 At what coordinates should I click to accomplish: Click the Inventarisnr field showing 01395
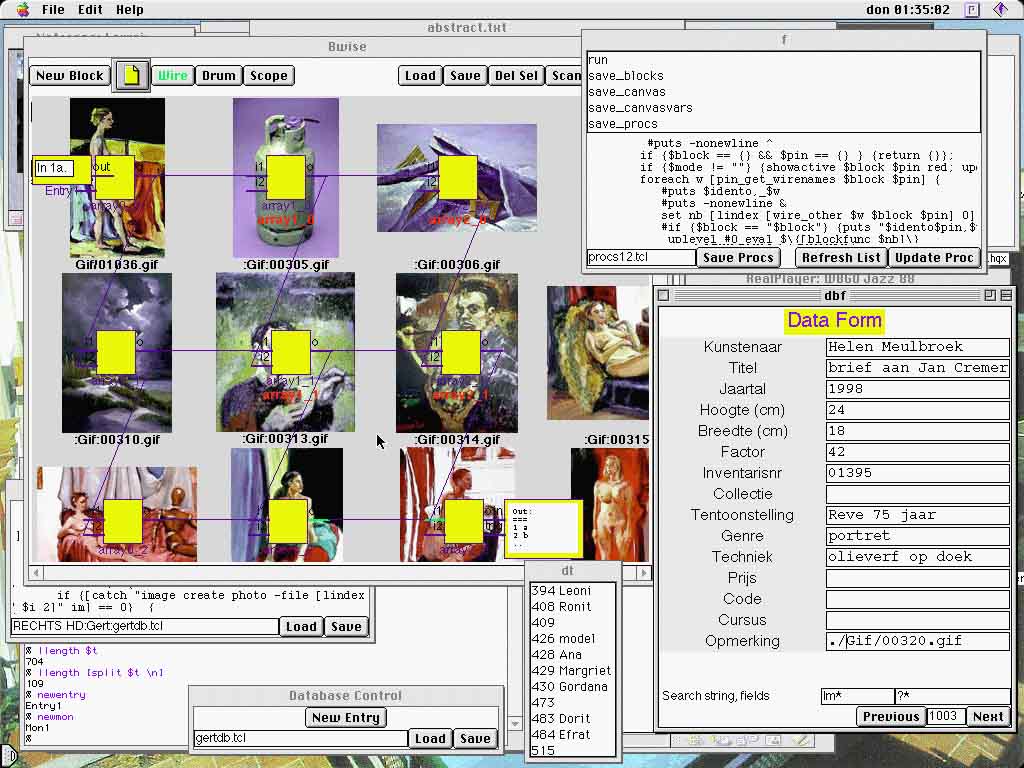point(918,473)
